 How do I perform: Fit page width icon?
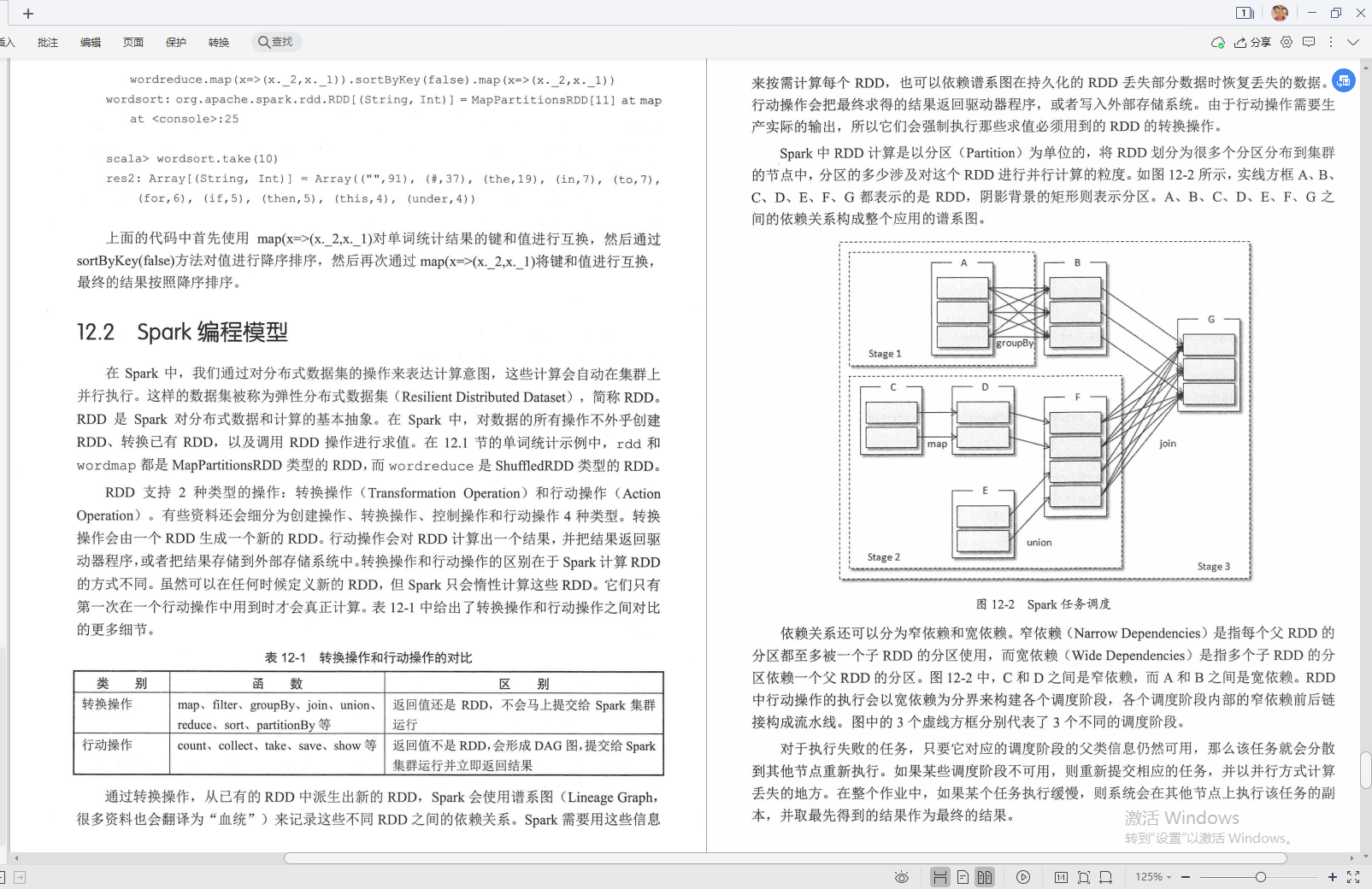pos(1106,877)
